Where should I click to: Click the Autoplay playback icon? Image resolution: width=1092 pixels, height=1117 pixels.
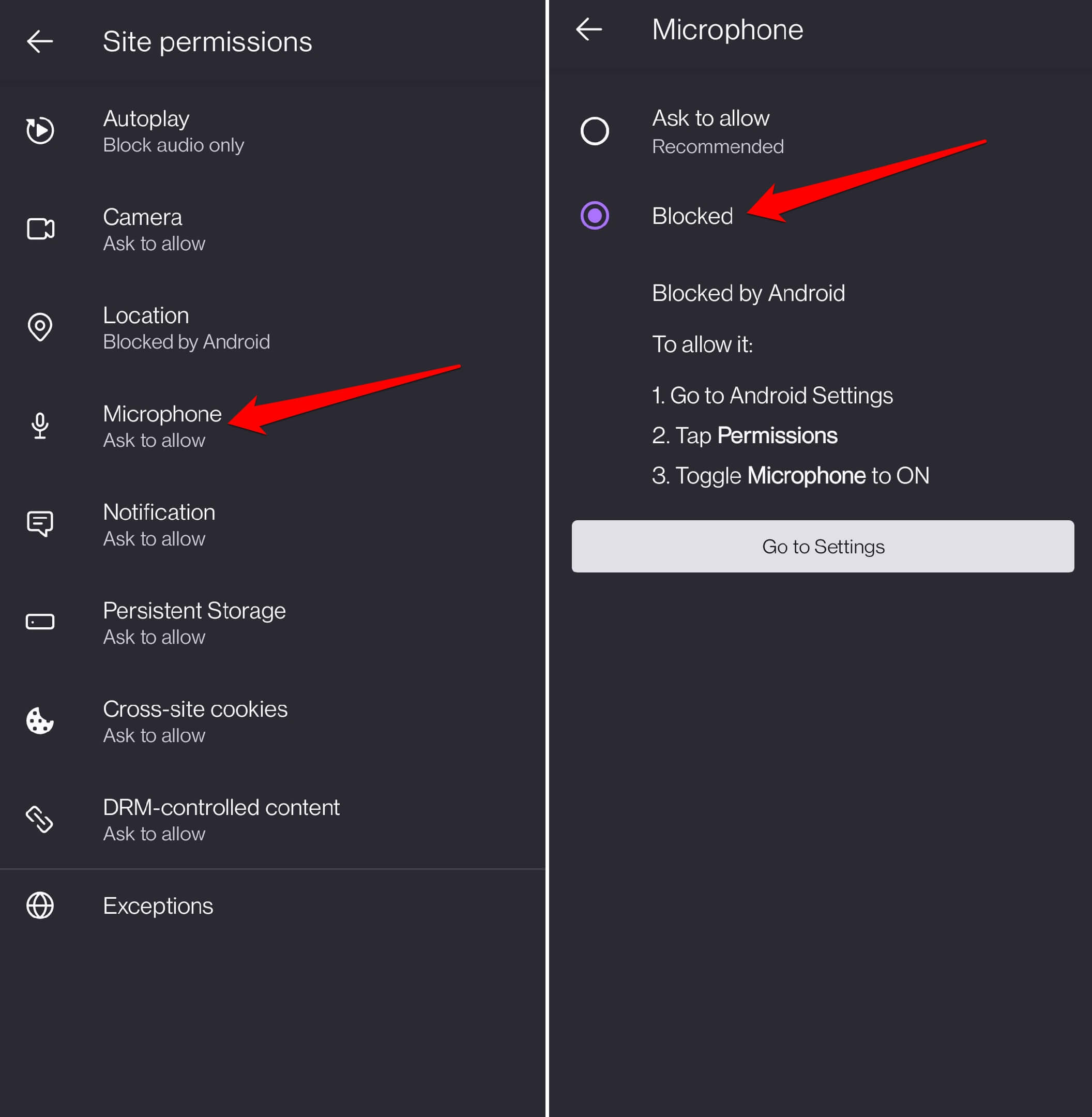click(40, 130)
